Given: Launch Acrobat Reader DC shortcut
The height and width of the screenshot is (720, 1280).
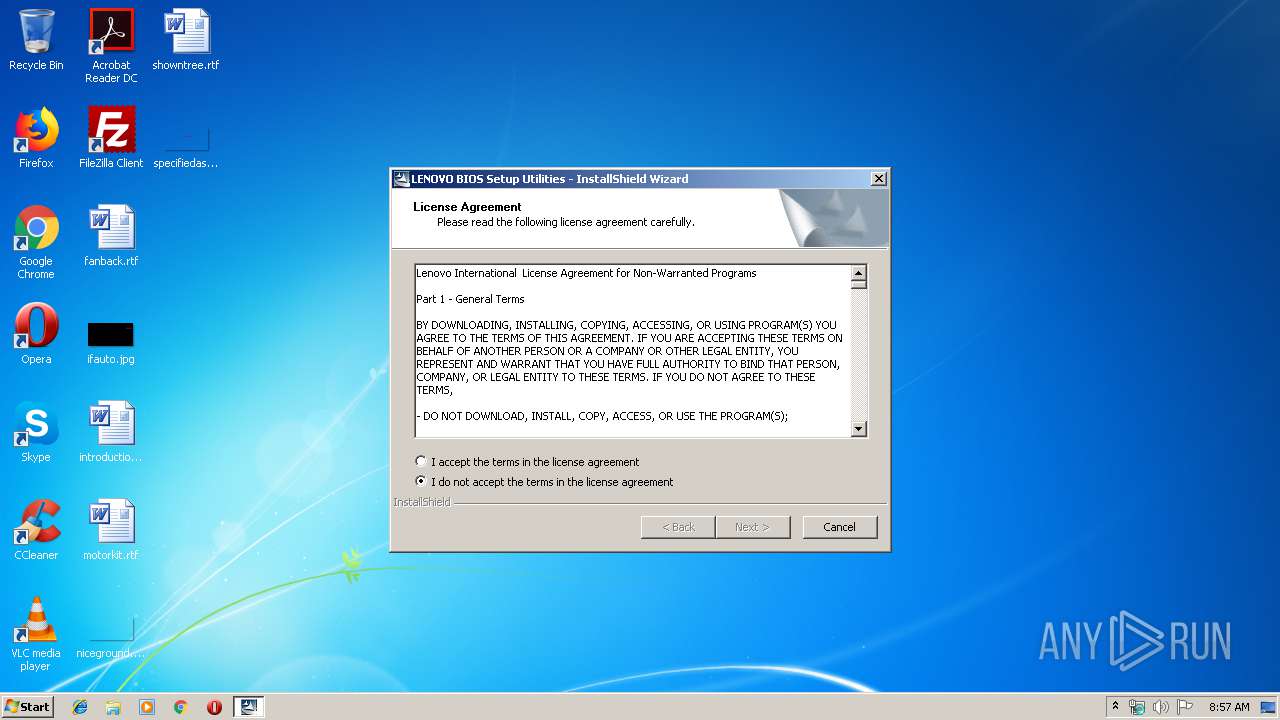Looking at the screenshot, I should 111,46.
